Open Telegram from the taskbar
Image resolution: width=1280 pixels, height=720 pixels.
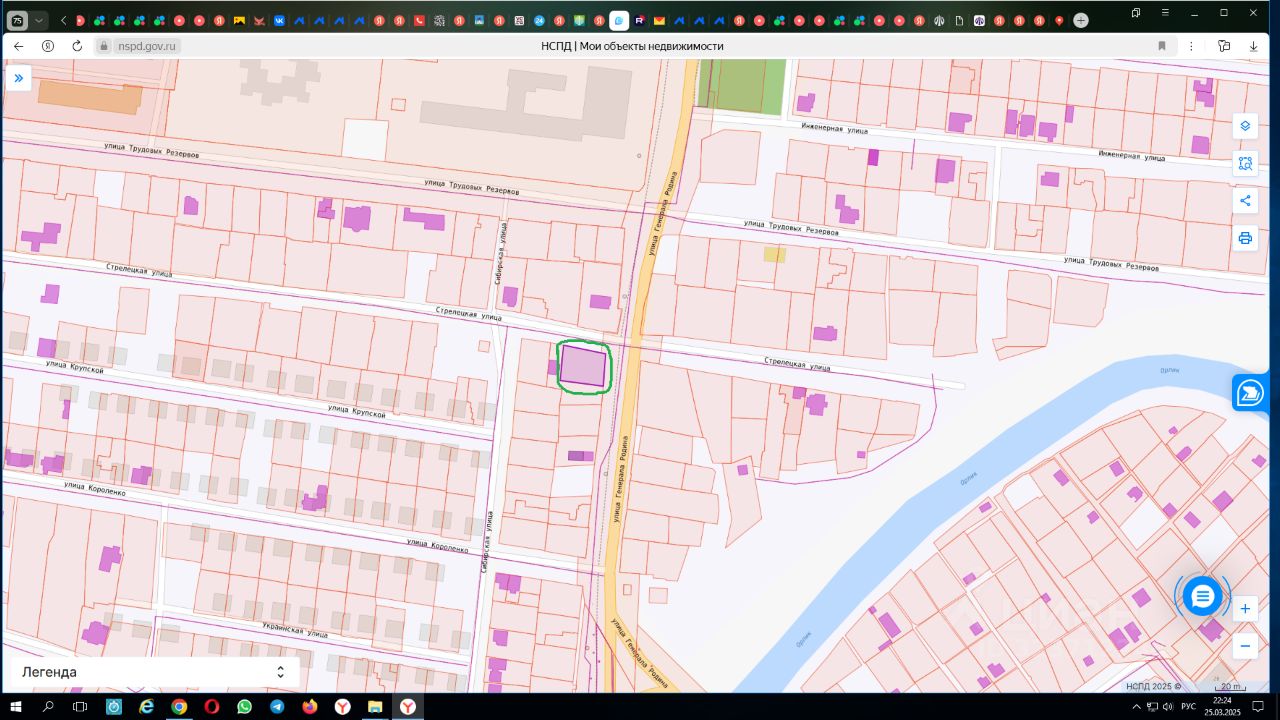[277, 707]
